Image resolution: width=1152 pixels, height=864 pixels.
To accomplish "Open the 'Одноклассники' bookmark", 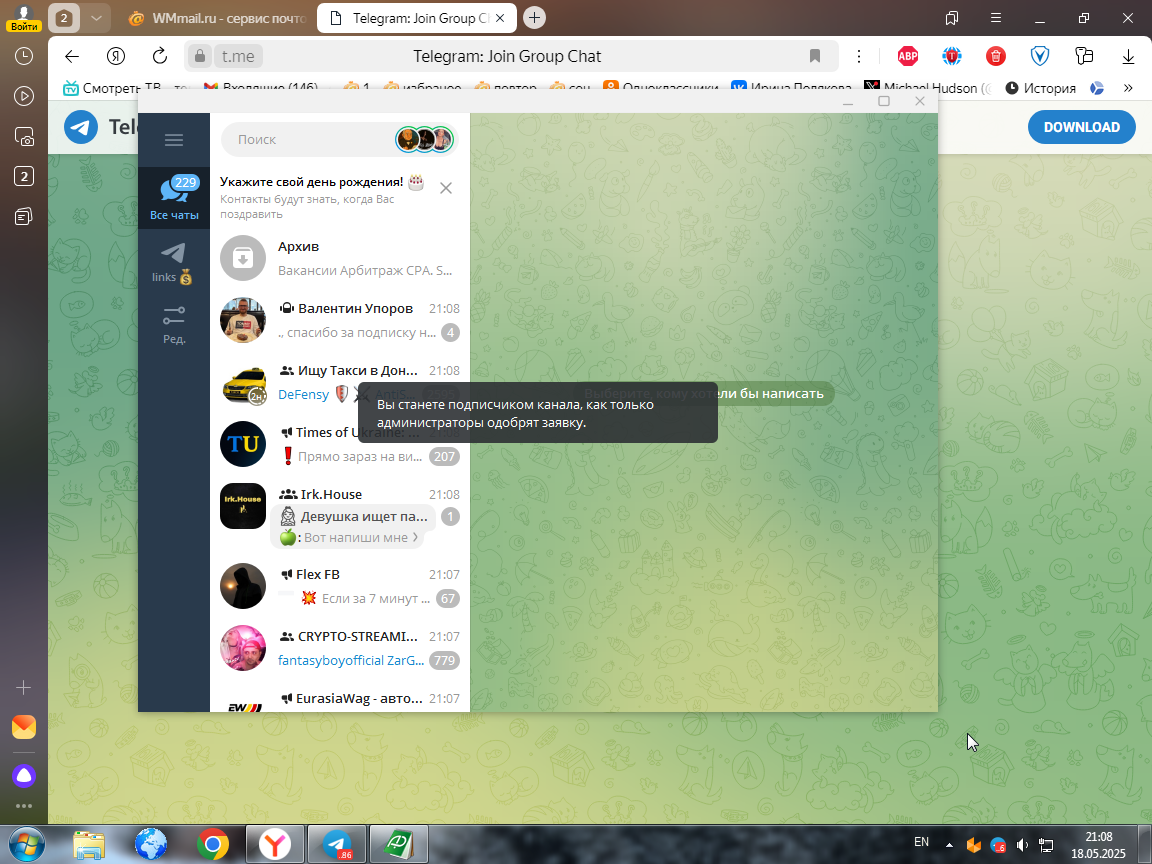I will (660, 88).
